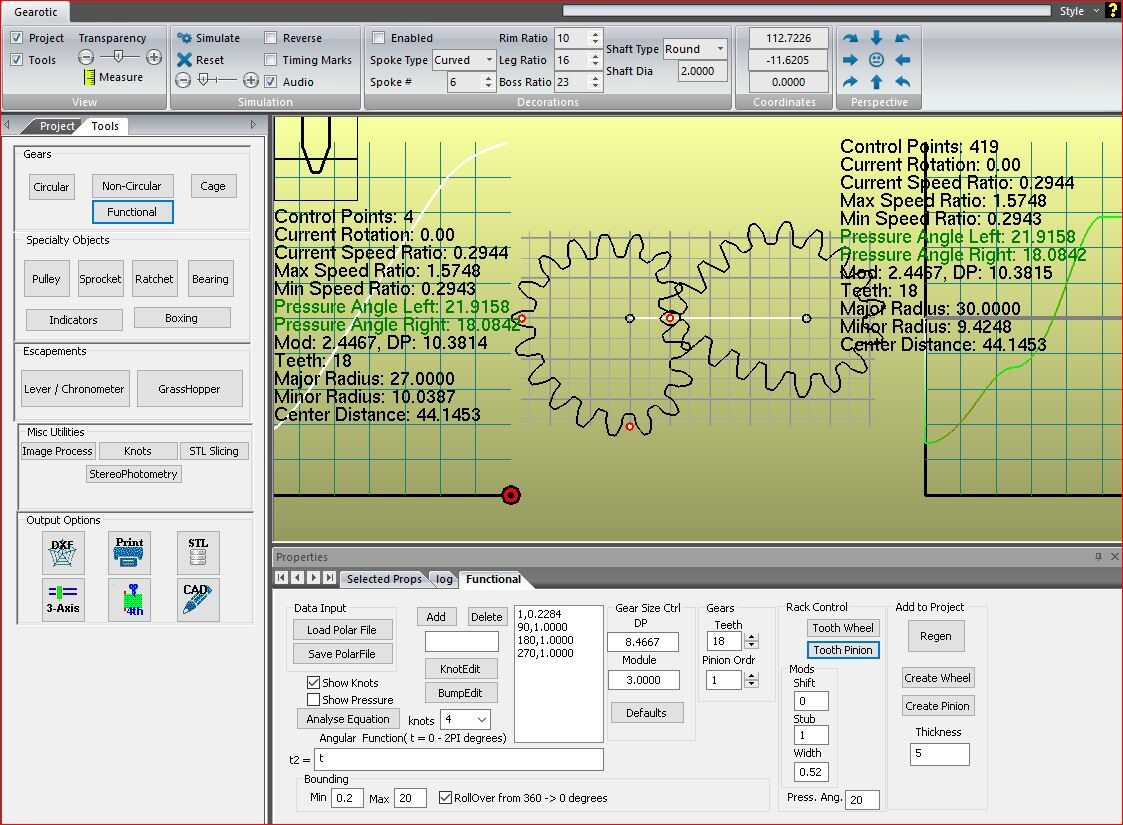Adjust the Transparency slider handle
Screen dimensions: 1123x825
[x=119, y=57]
